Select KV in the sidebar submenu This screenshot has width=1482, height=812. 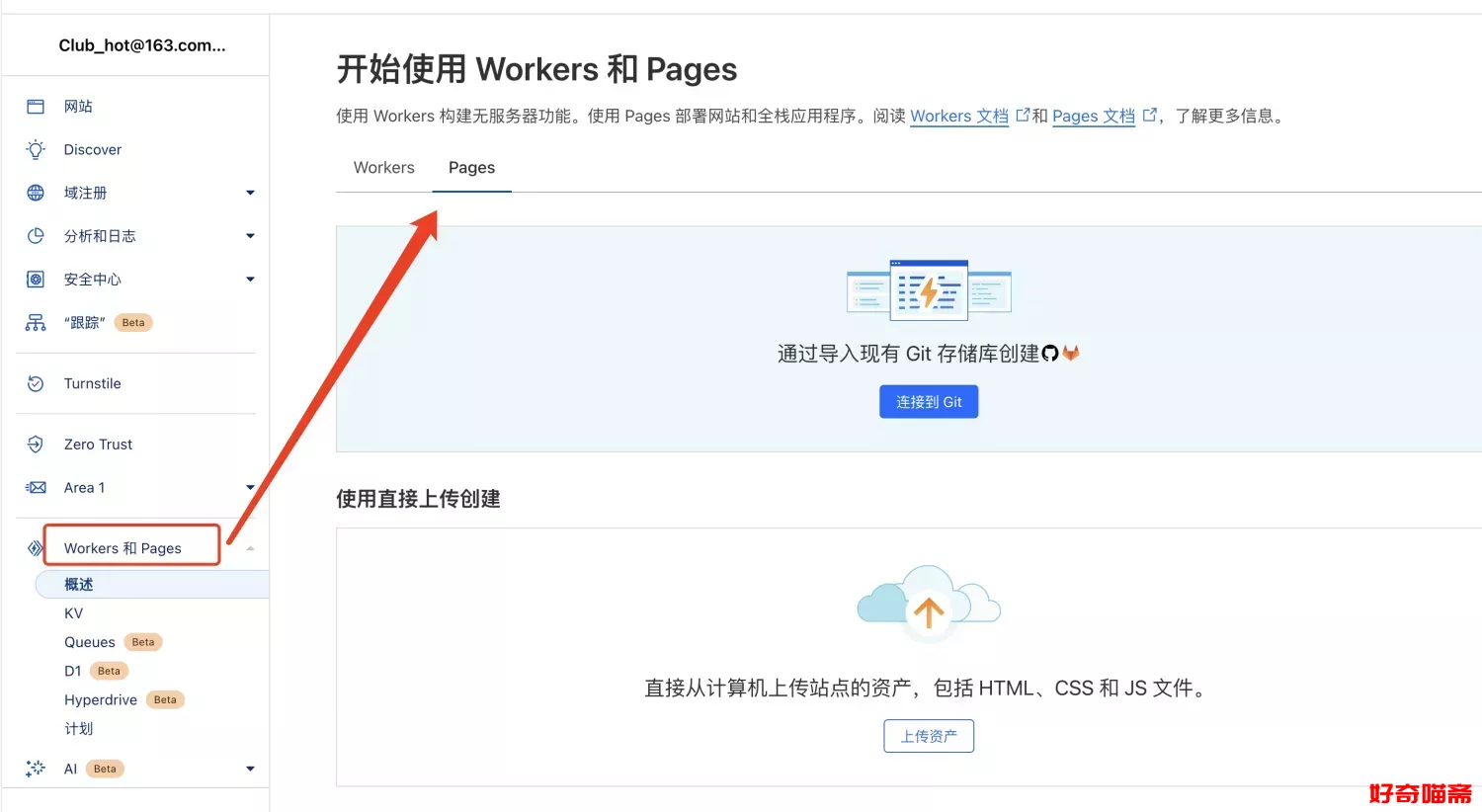pos(74,613)
